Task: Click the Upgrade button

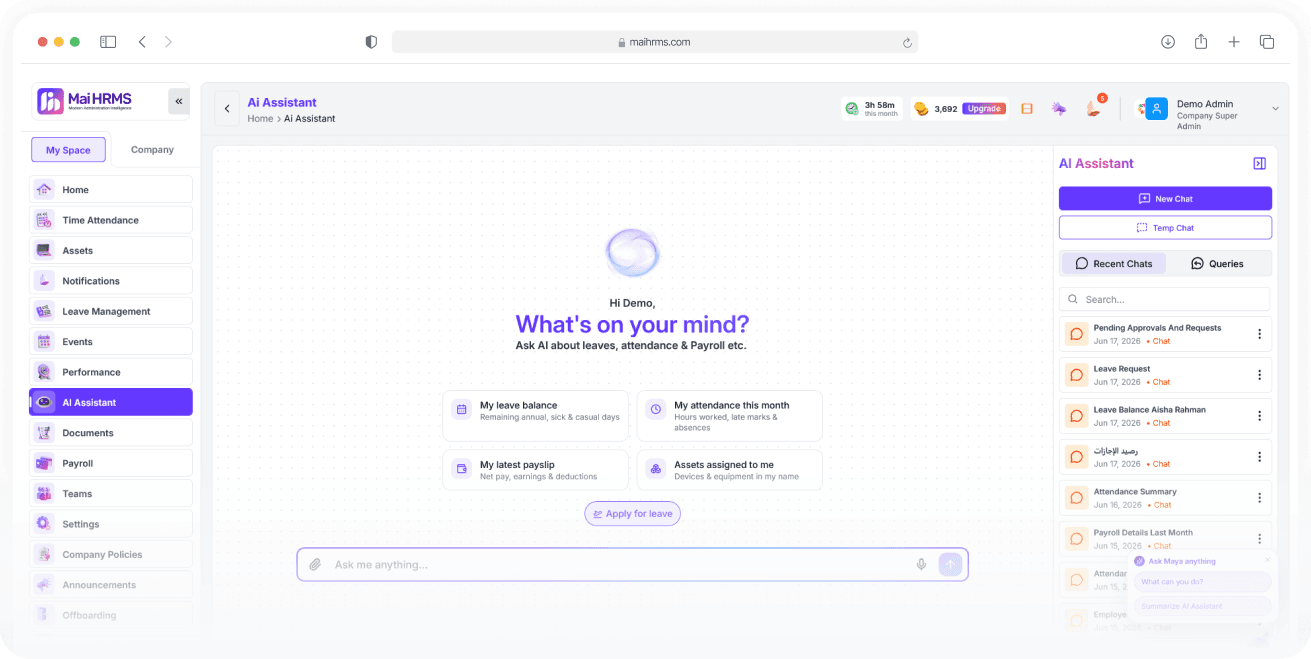Action: pos(984,109)
